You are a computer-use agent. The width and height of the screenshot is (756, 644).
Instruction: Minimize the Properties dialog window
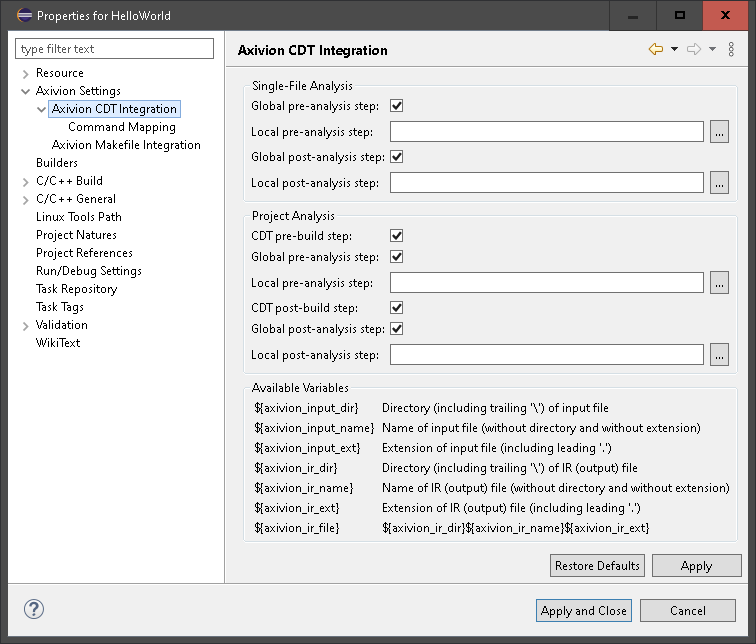(x=633, y=15)
